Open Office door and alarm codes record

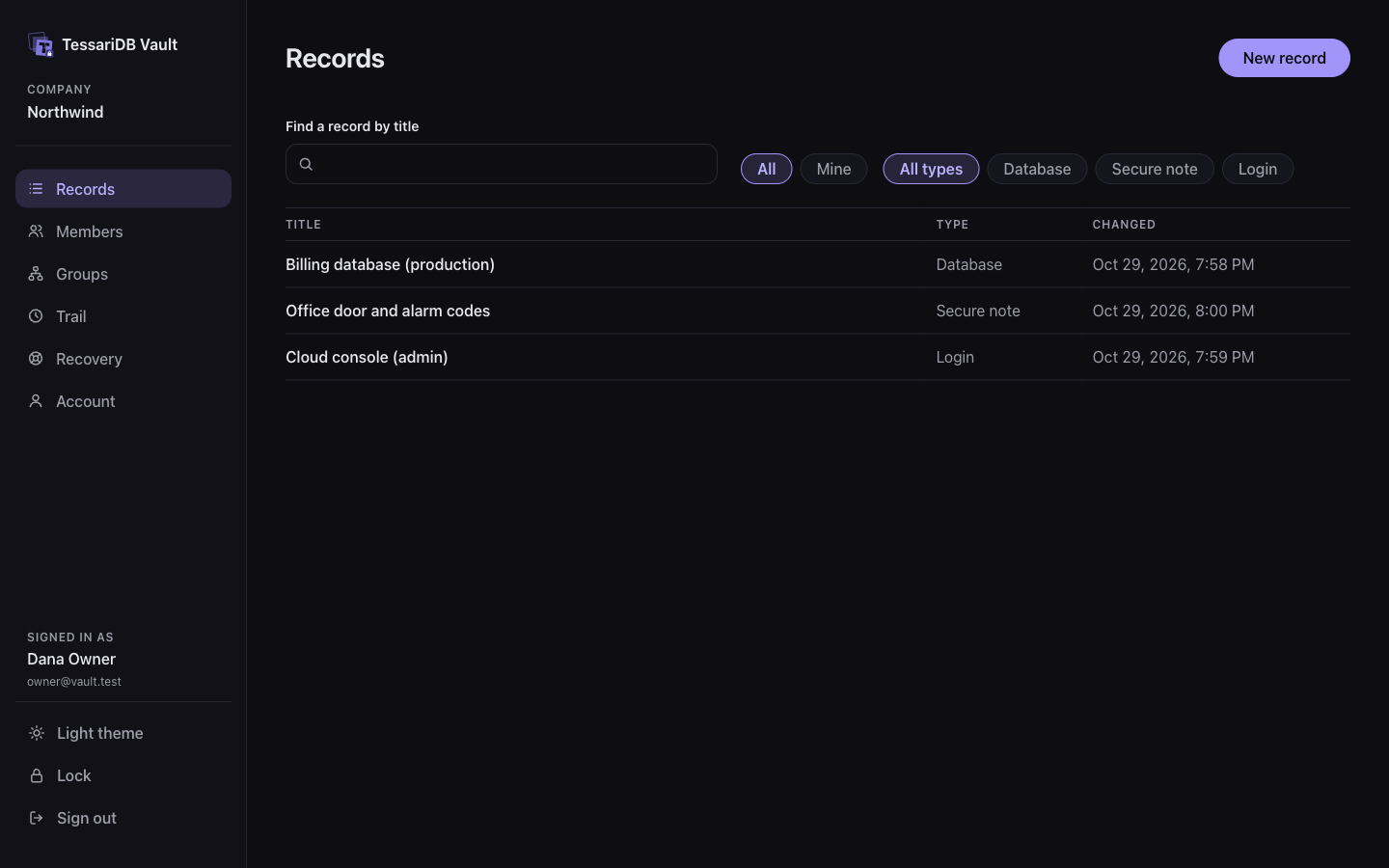point(388,311)
